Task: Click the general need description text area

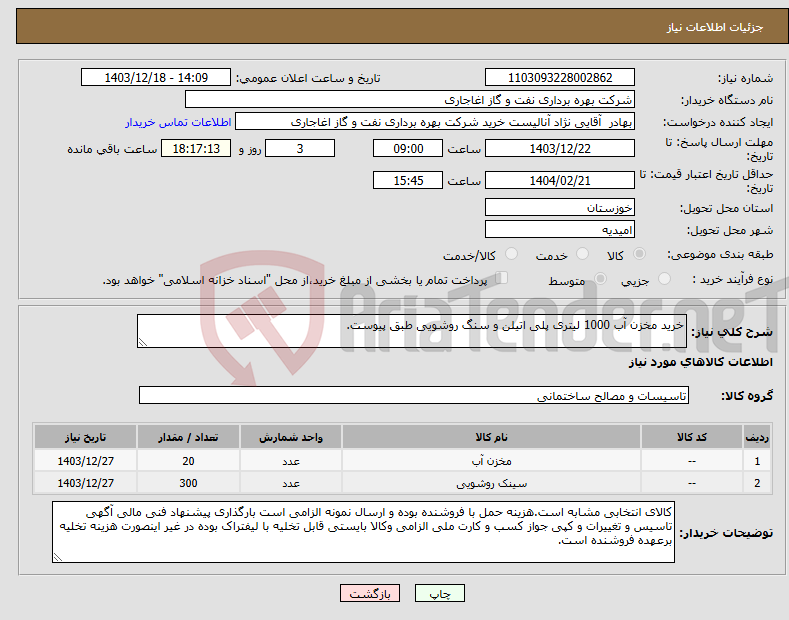Action: coord(412,331)
